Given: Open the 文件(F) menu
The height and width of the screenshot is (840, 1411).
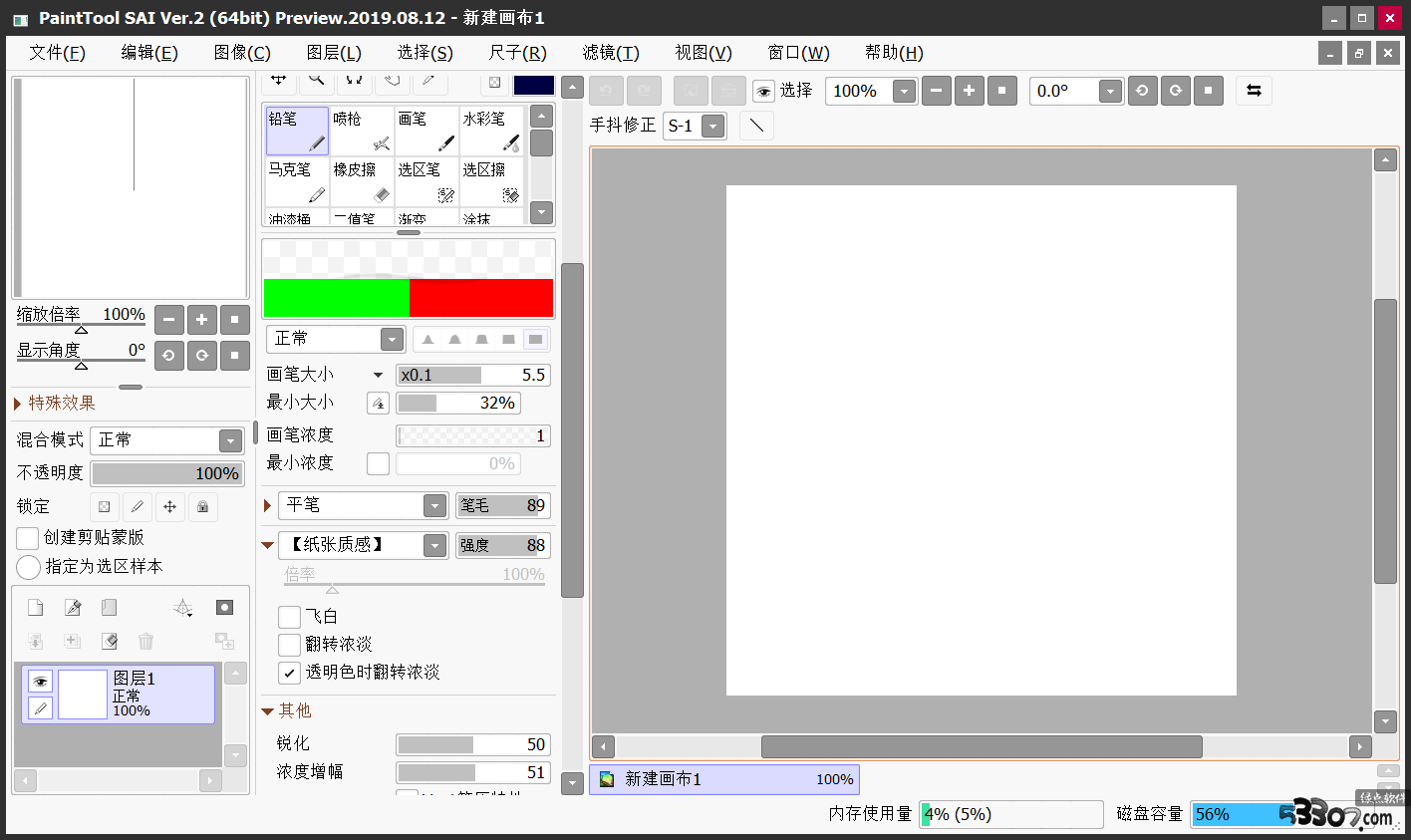Looking at the screenshot, I should pyautogui.click(x=57, y=53).
